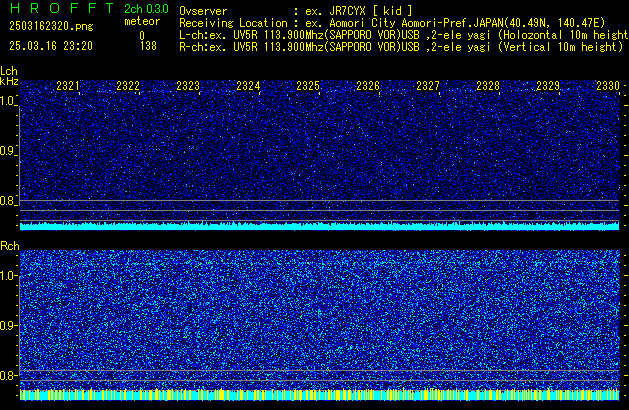Click the Lch 0.8 kHz axis label
629x410 pixels.
[x=8, y=201]
